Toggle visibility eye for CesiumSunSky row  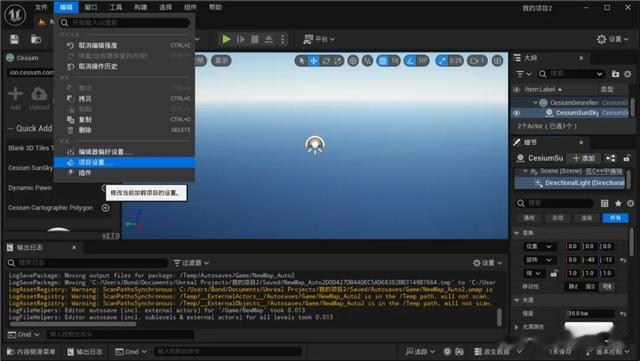tap(517, 113)
